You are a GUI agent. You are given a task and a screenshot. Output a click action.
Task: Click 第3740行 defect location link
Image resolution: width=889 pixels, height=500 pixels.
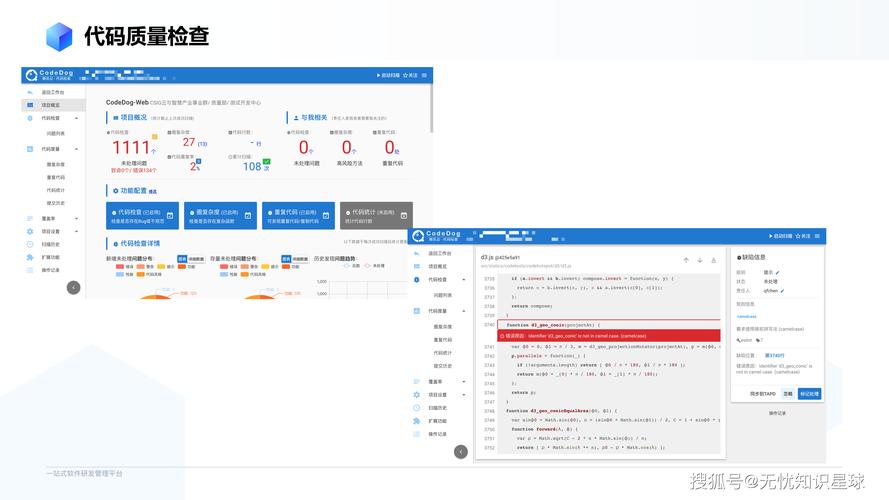pos(775,355)
